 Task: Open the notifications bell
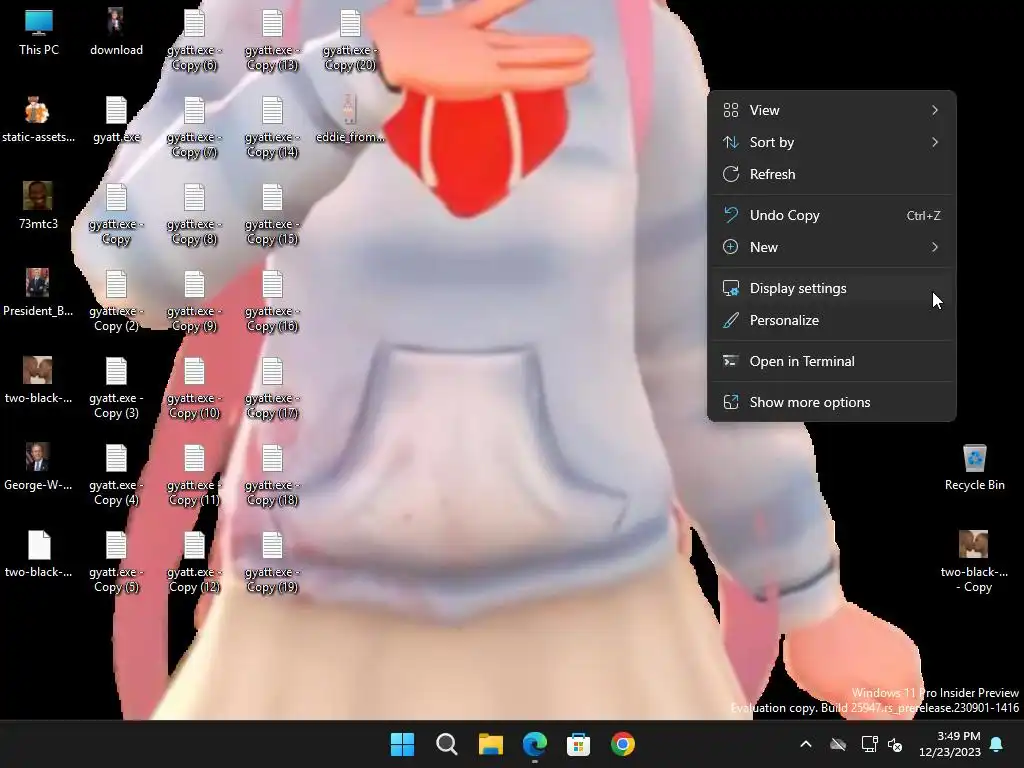[997, 744]
